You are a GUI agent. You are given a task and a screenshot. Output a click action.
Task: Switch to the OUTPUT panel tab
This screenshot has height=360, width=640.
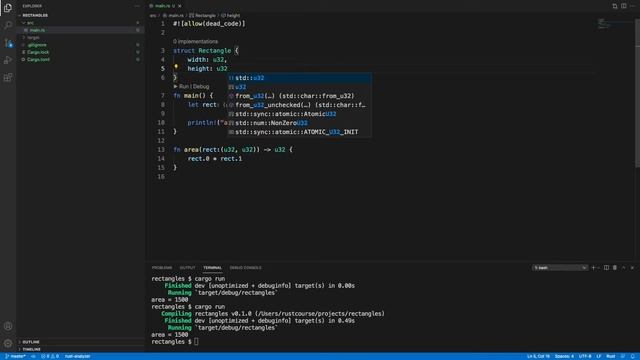[187, 268]
